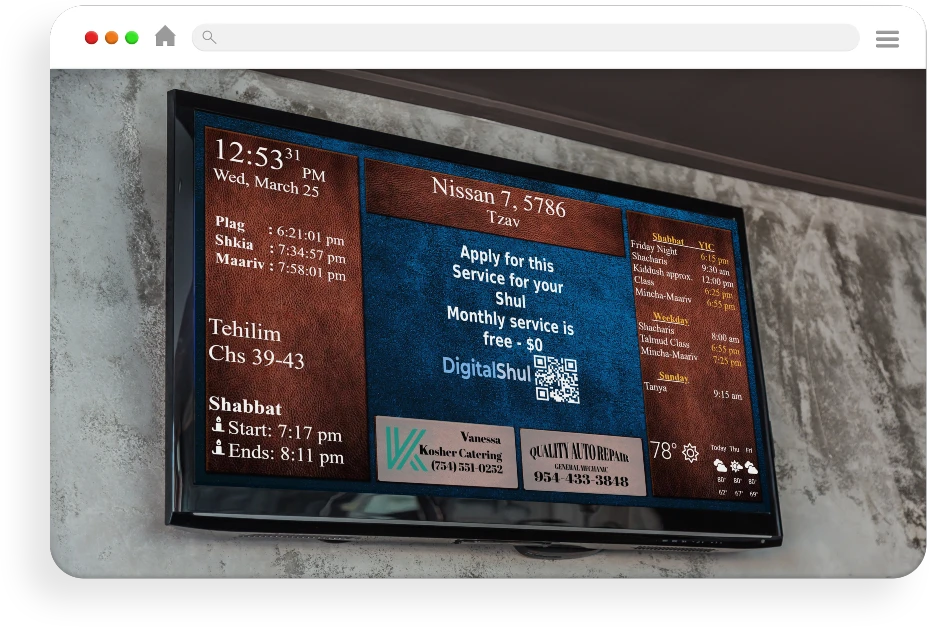930x627 pixels.
Task: Click the DigitalShul brand text
Action: (486, 368)
